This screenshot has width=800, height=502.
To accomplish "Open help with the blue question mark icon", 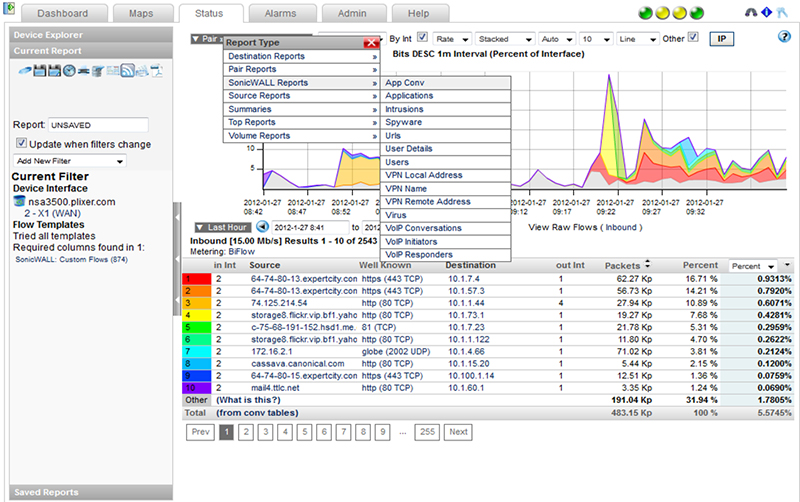I will (x=784, y=37).
